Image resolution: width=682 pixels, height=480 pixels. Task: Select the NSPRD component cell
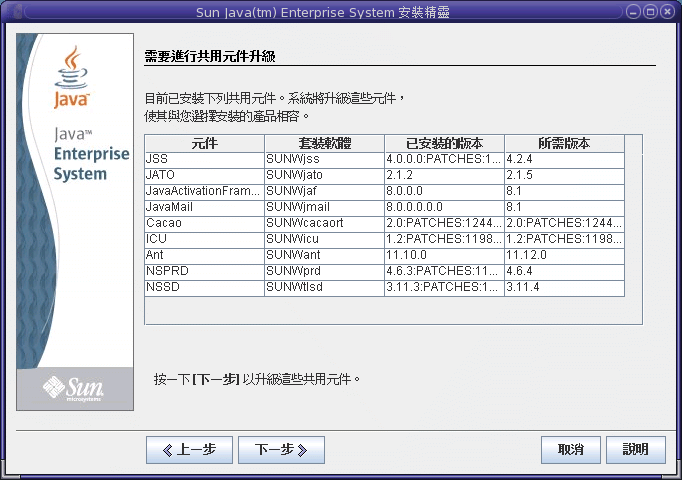click(x=204, y=272)
